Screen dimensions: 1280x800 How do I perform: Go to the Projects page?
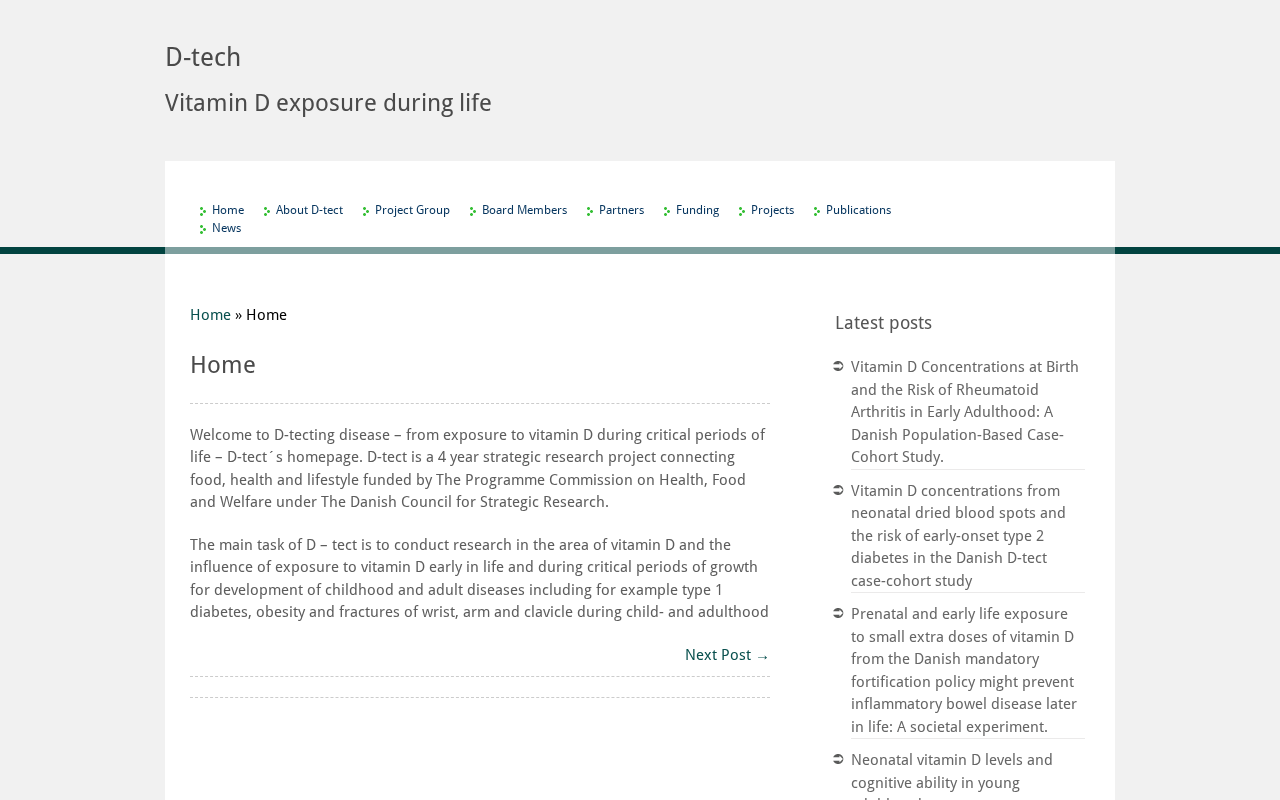click(x=772, y=211)
